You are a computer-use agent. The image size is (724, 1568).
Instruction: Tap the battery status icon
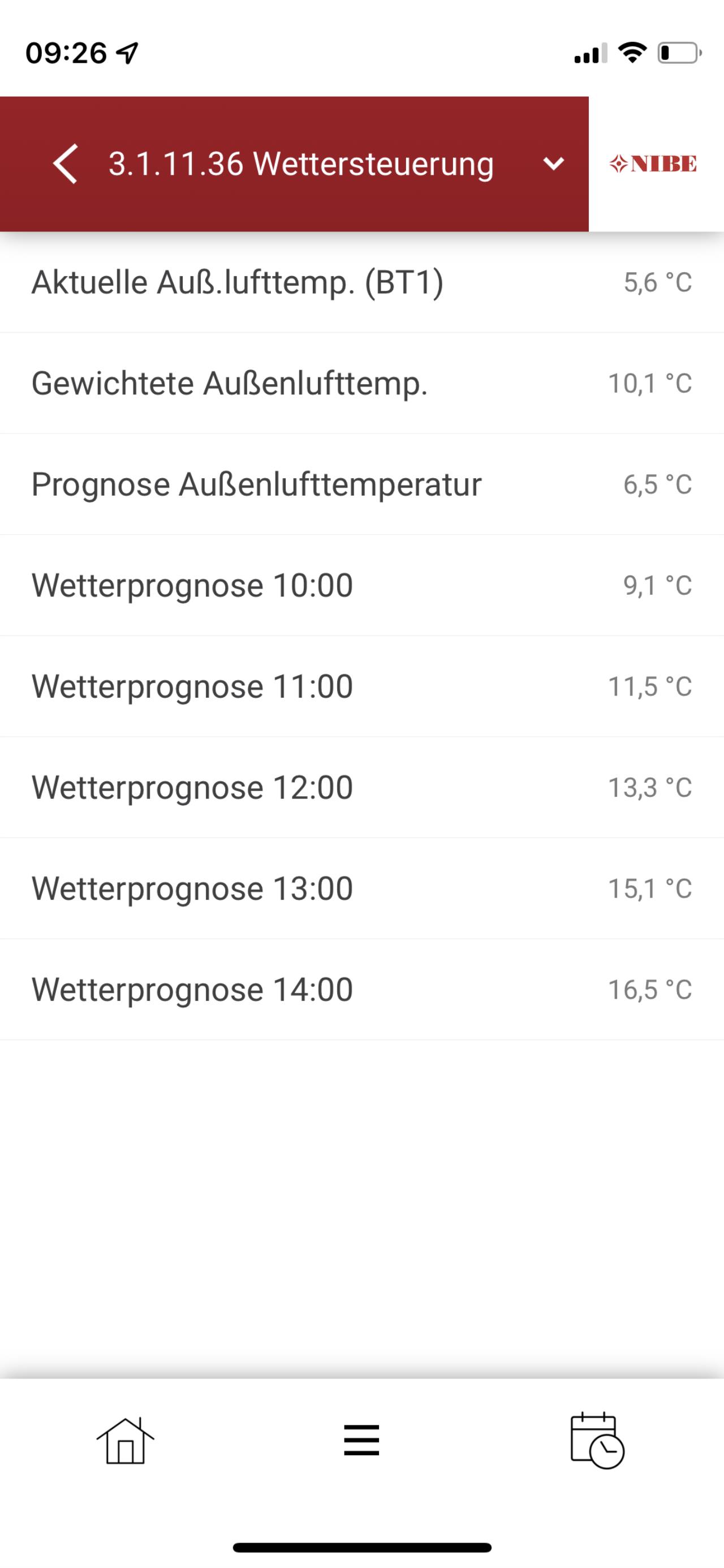[x=679, y=53]
